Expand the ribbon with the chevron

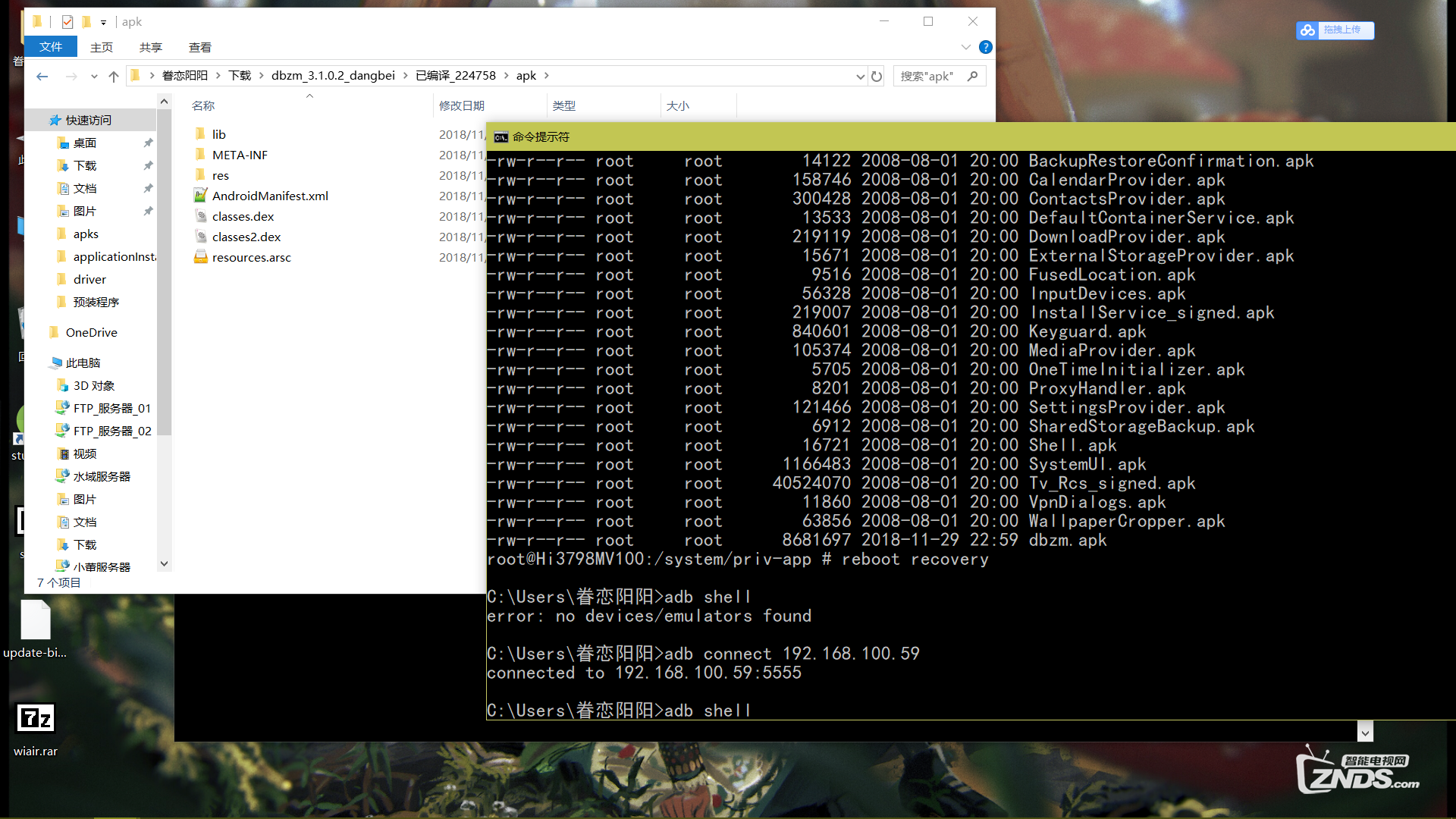[965, 47]
